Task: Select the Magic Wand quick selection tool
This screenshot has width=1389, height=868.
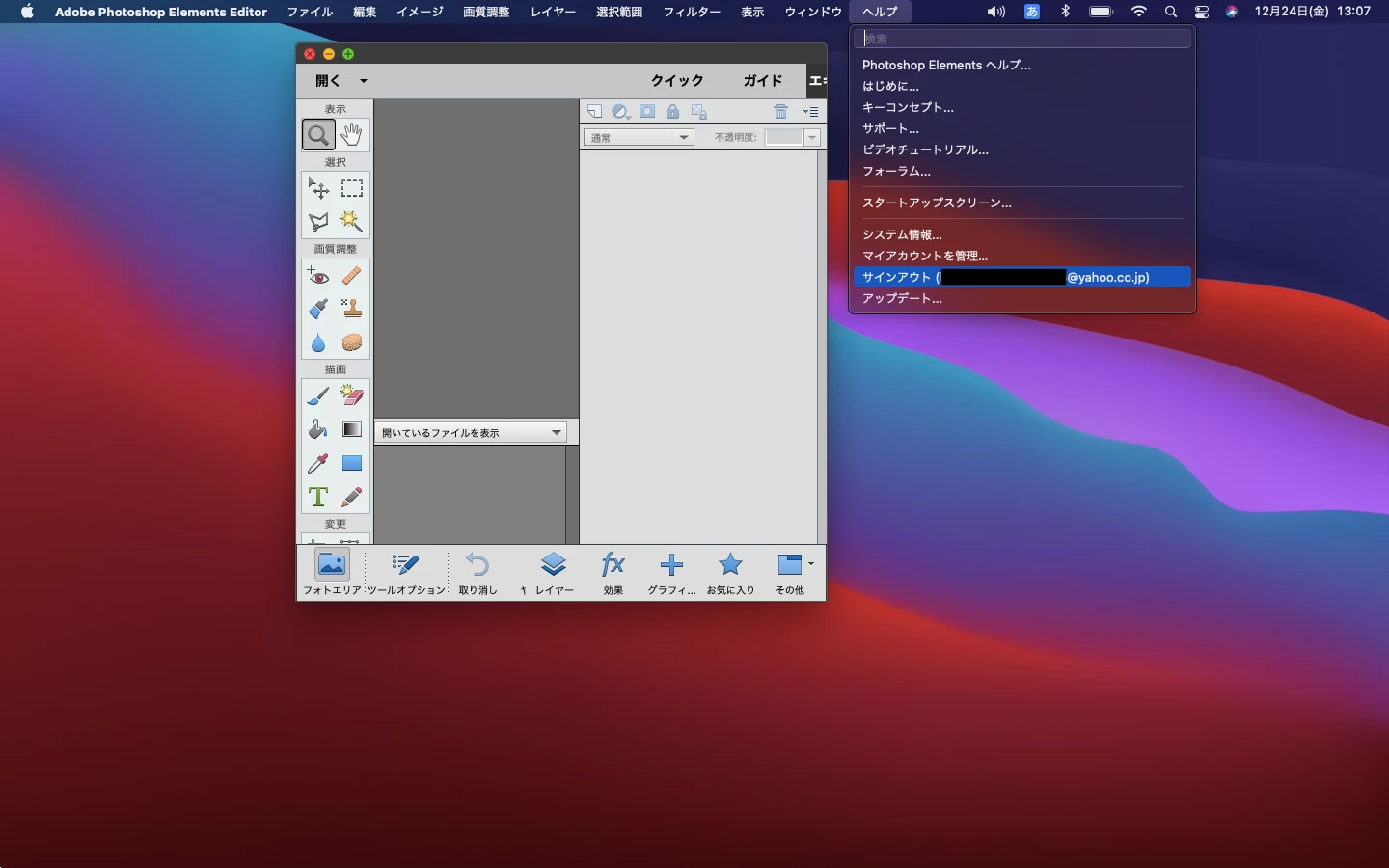Action: [352, 222]
